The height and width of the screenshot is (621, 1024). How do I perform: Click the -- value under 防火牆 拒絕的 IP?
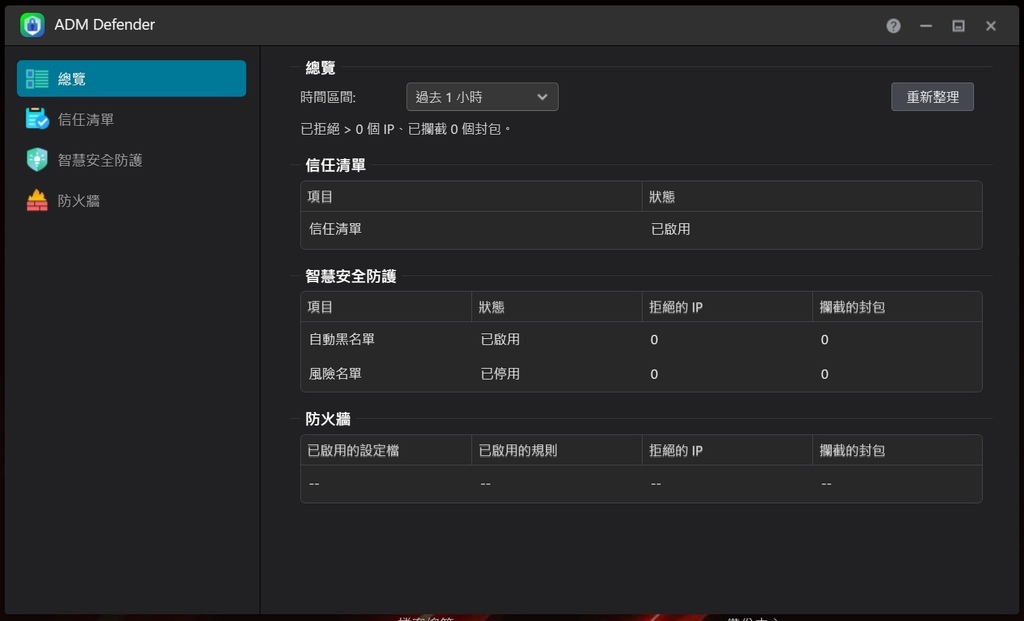tap(656, 484)
